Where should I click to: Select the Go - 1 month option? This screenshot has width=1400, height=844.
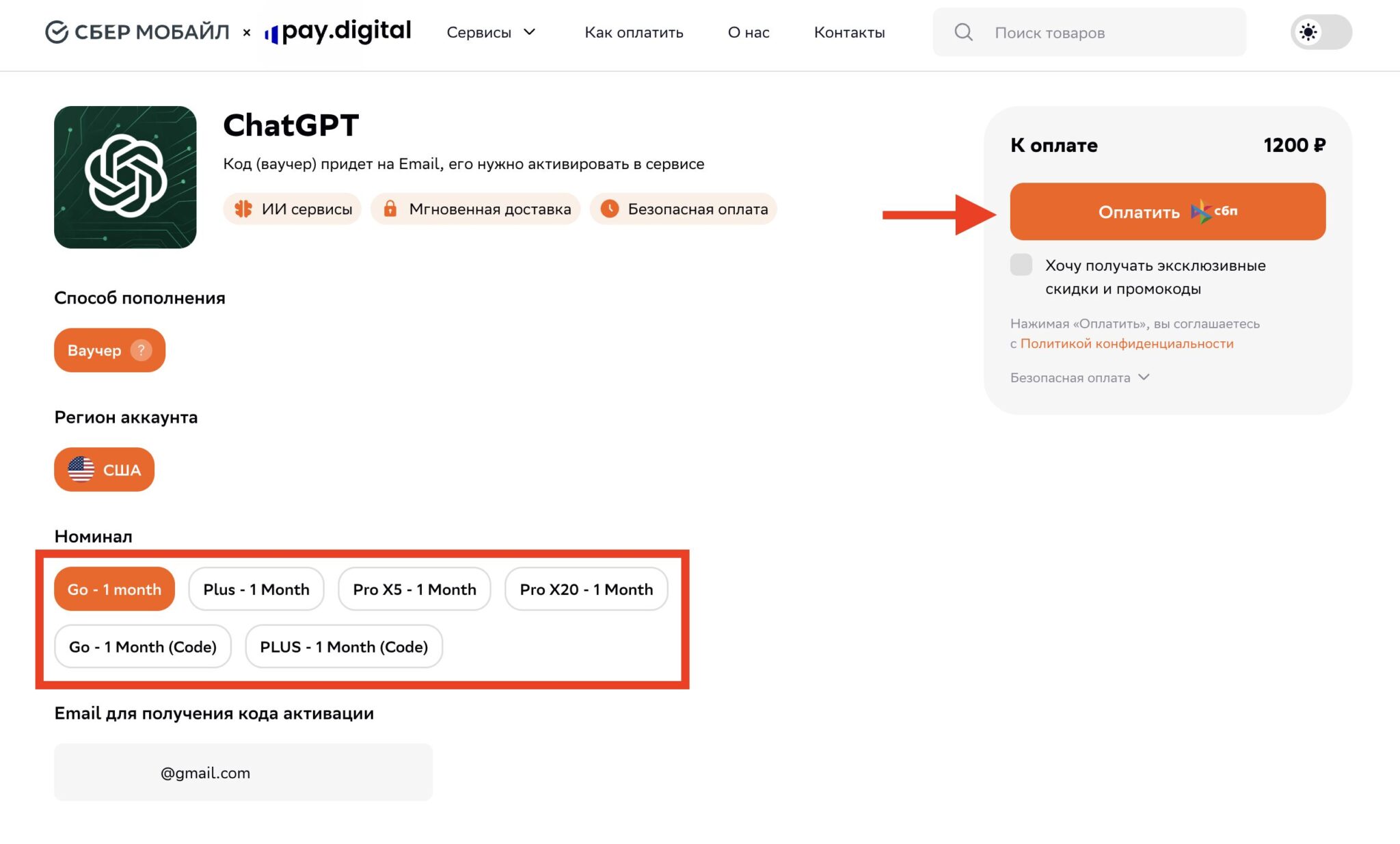point(114,589)
